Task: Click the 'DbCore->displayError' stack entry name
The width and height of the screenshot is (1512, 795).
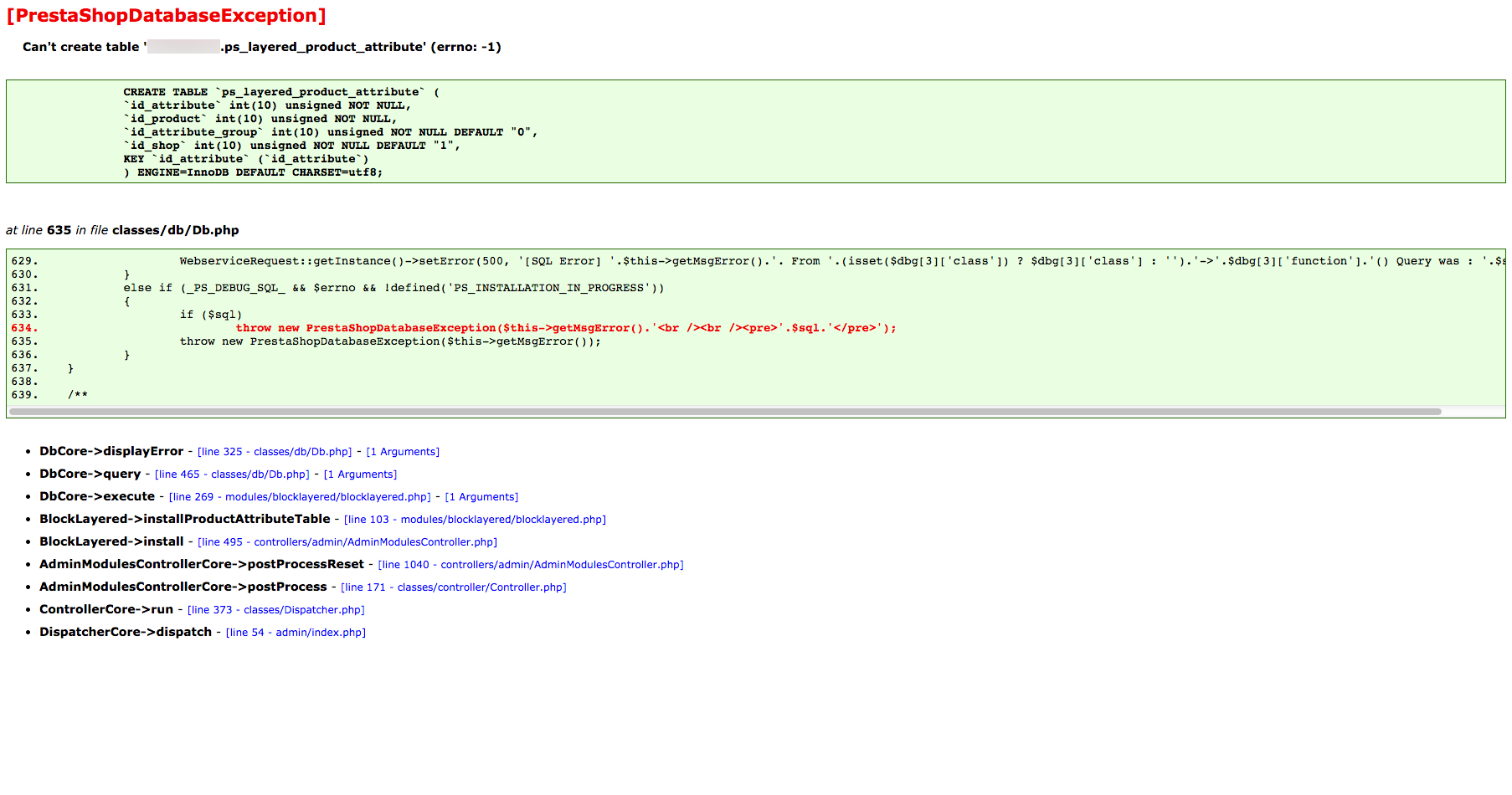Action: click(111, 451)
